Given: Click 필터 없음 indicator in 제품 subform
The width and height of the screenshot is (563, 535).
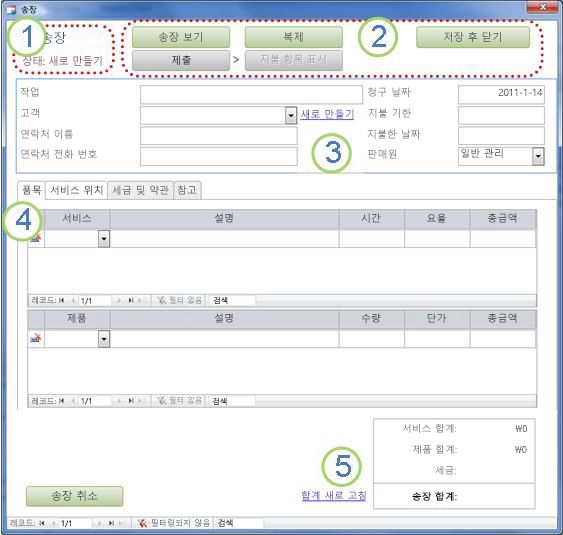Looking at the screenshot, I should (x=180, y=401).
